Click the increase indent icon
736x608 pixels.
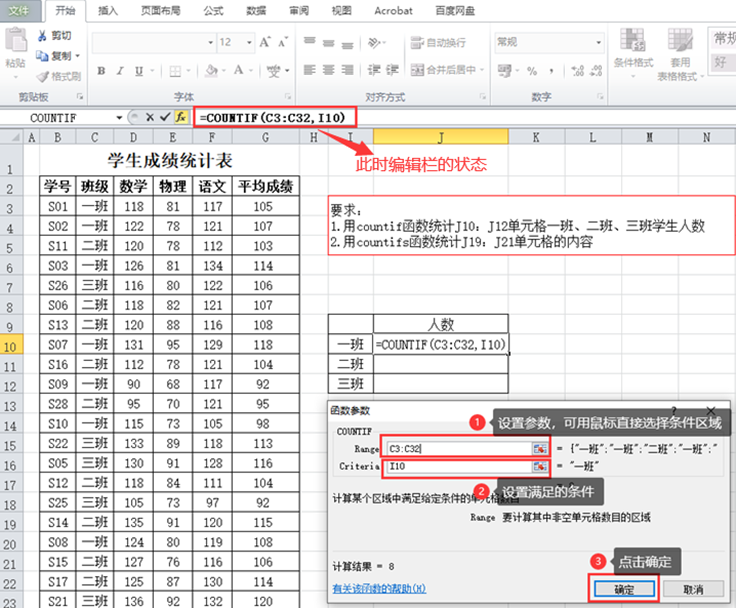pos(393,70)
